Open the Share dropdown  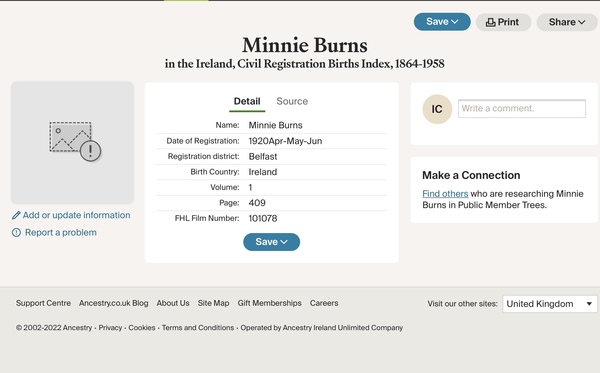567,22
